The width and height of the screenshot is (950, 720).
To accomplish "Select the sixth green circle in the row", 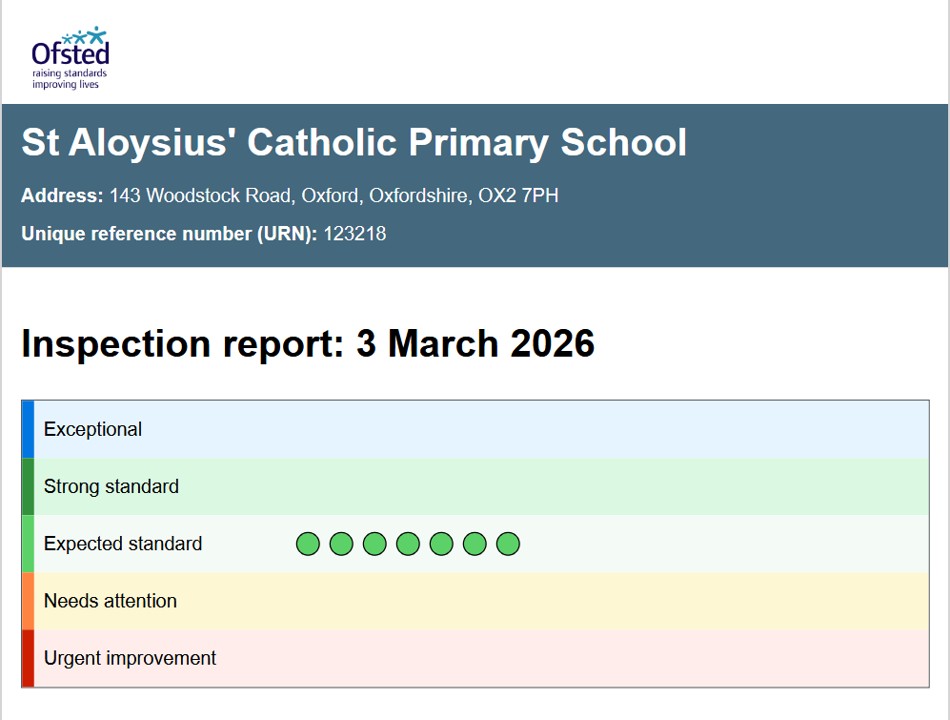I will point(474,544).
